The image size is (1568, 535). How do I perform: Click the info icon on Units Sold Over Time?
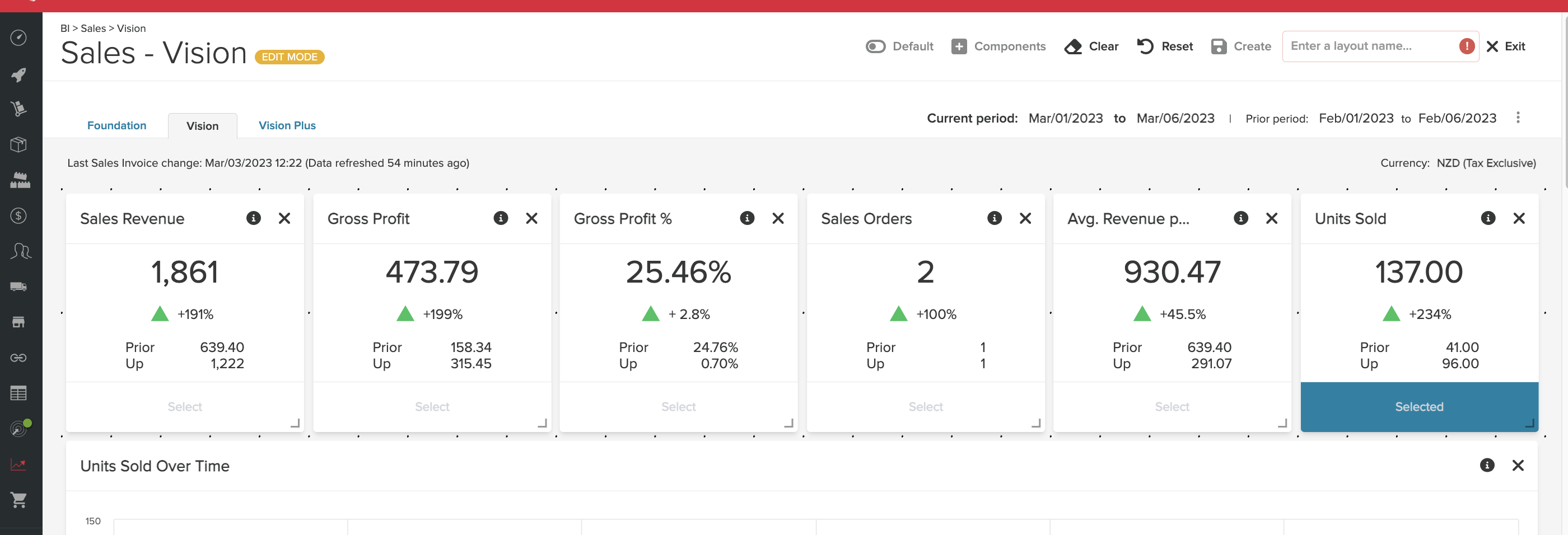click(1487, 465)
